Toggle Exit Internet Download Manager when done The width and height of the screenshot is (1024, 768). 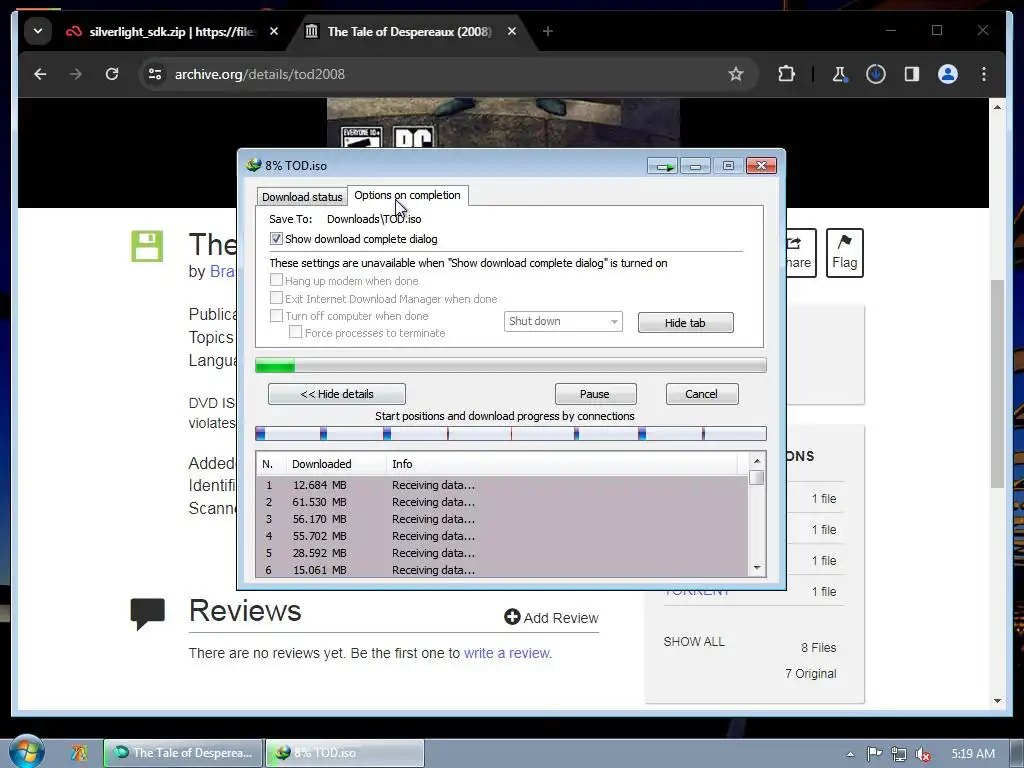coord(276,298)
